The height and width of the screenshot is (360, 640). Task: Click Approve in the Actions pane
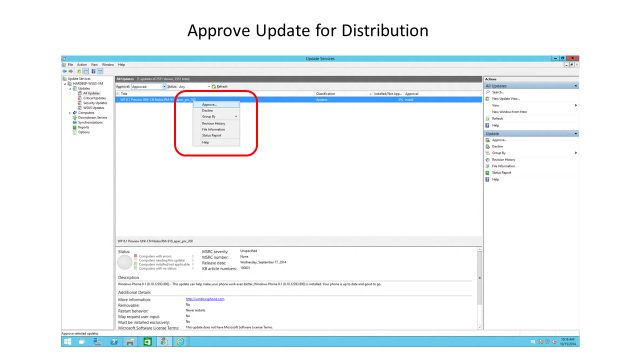coord(499,140)
